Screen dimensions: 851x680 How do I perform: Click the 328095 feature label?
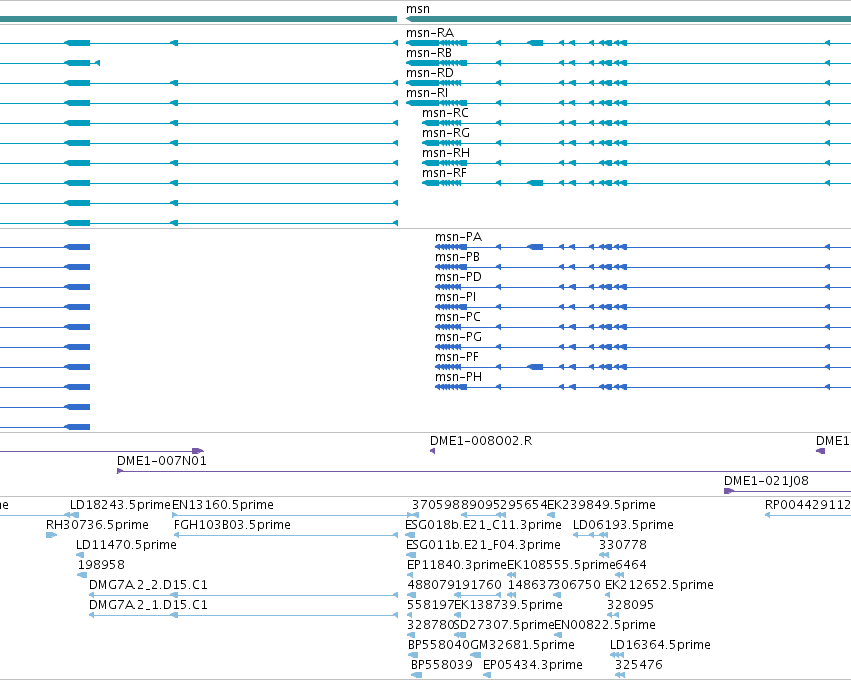[x=630, y=605]
